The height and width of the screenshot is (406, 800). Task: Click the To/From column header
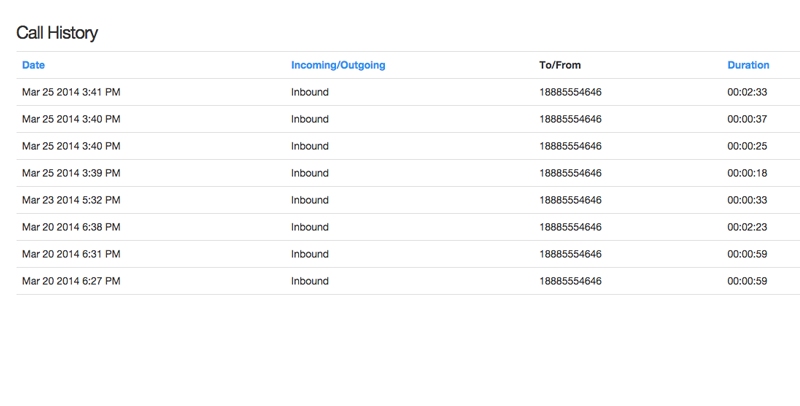coord(560,65)
